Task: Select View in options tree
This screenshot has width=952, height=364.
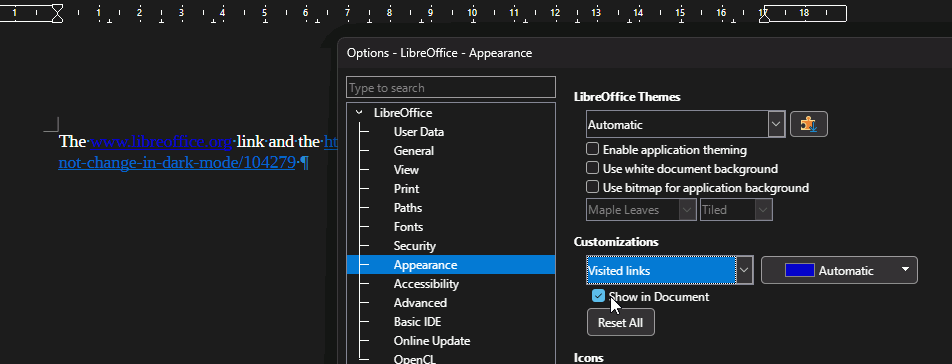Action: coord(406,169)
